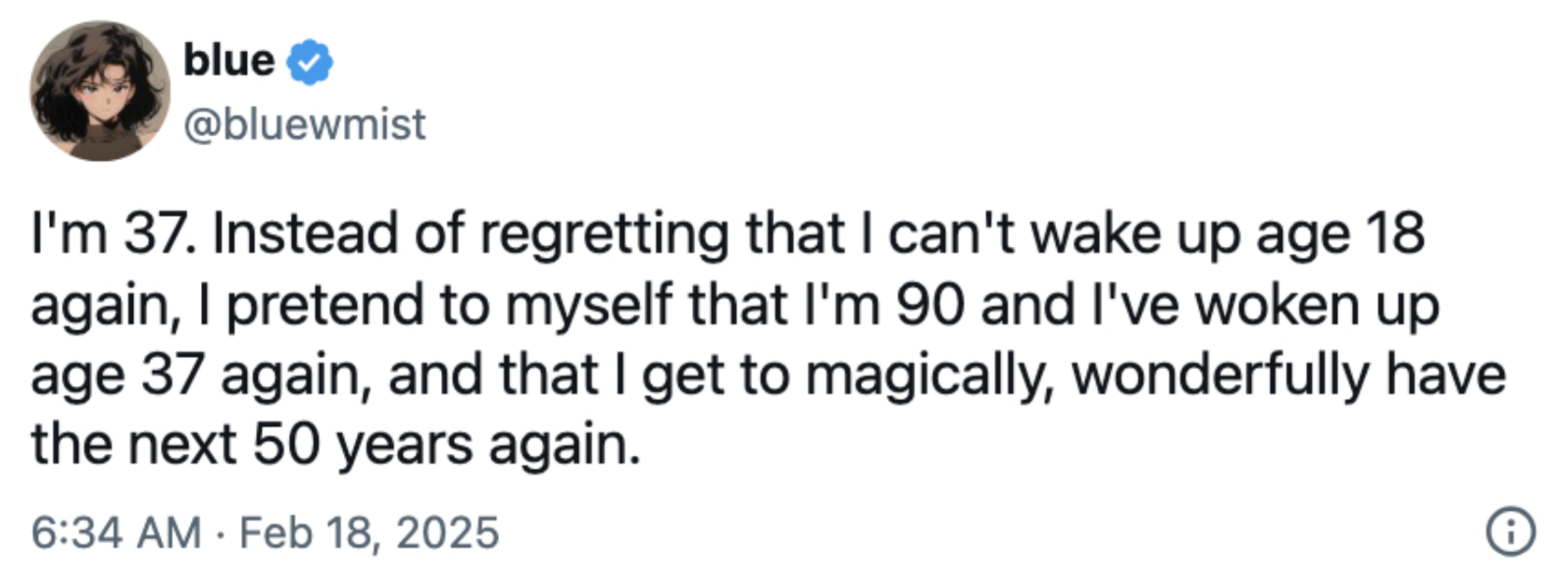Click the Feb 18, 2025 date
The image size is (1568, 578).
pyautogui.click(x=369, y=533)
